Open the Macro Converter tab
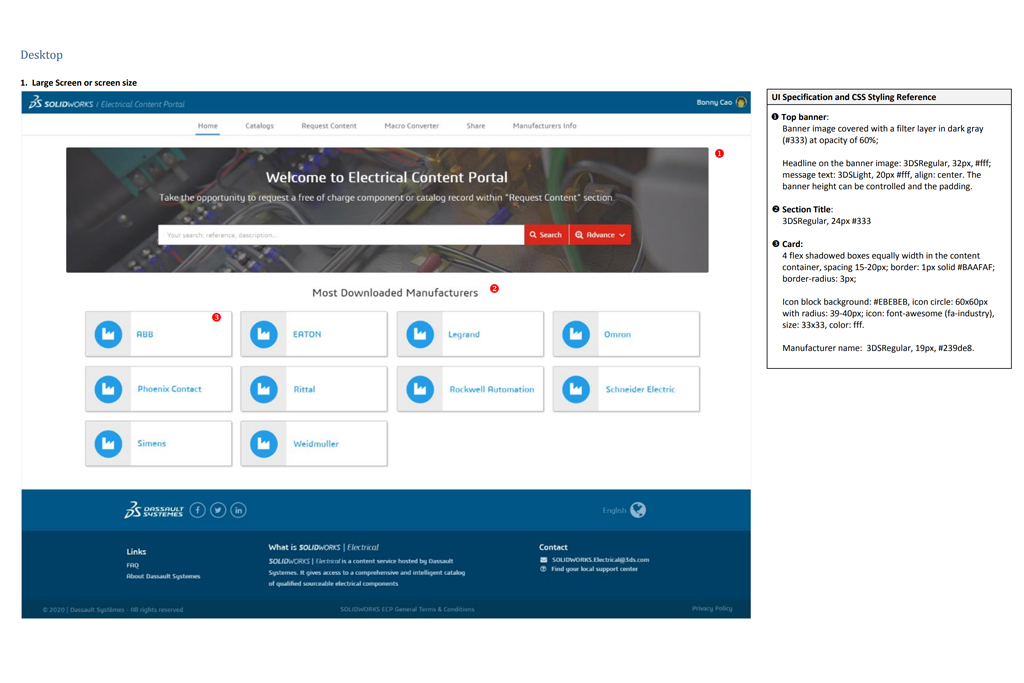Screen dimensions: 1024x683 click(x=411, y=126)
